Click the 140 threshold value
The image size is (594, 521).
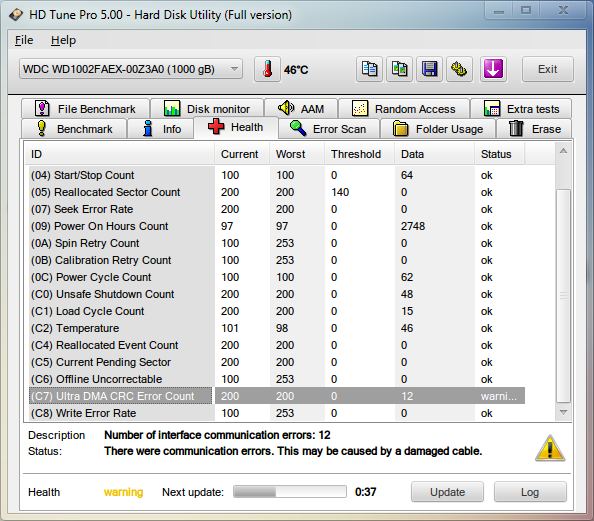[x=340, y=192]
